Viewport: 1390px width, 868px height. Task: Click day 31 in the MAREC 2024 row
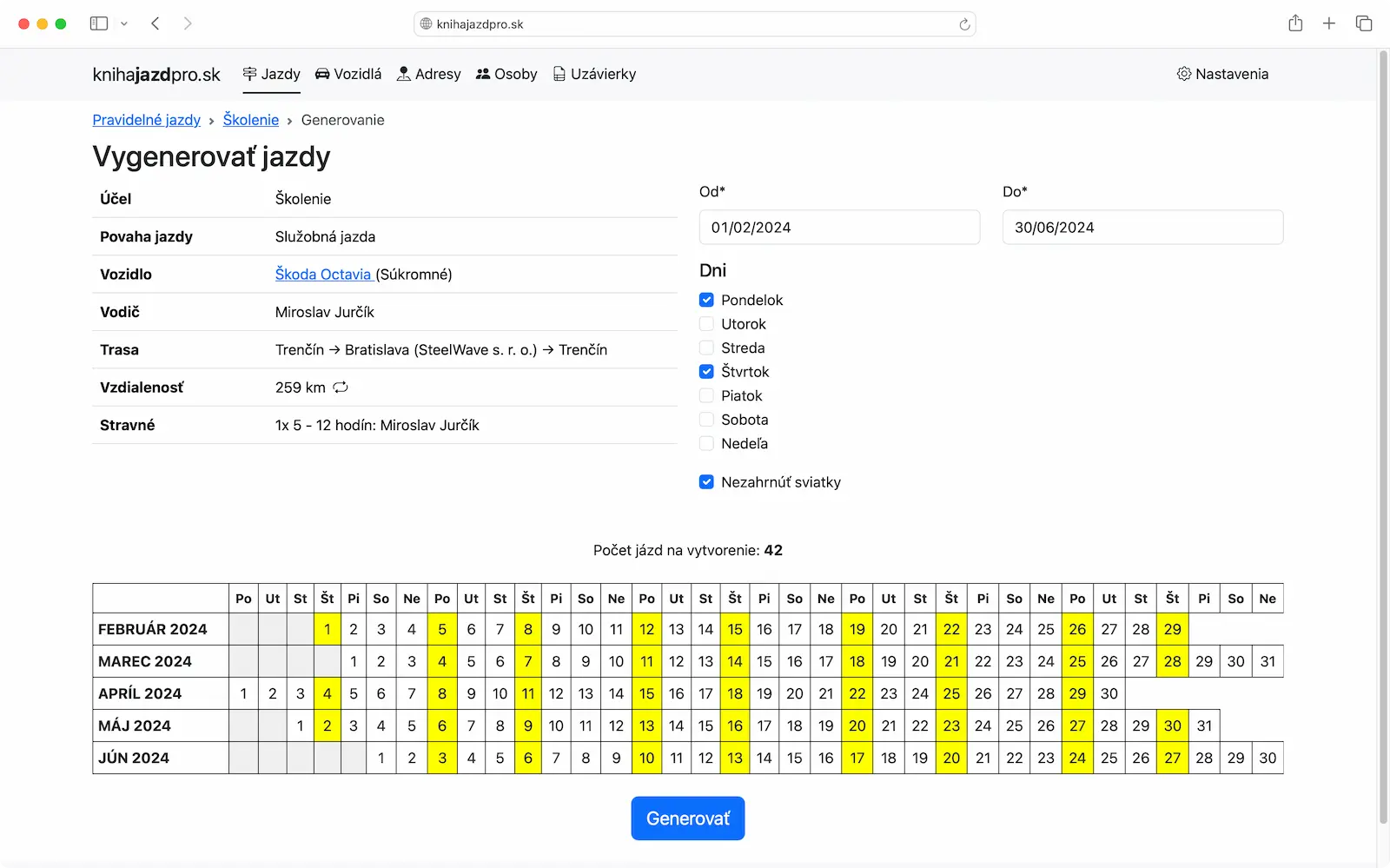point(1268,661)
